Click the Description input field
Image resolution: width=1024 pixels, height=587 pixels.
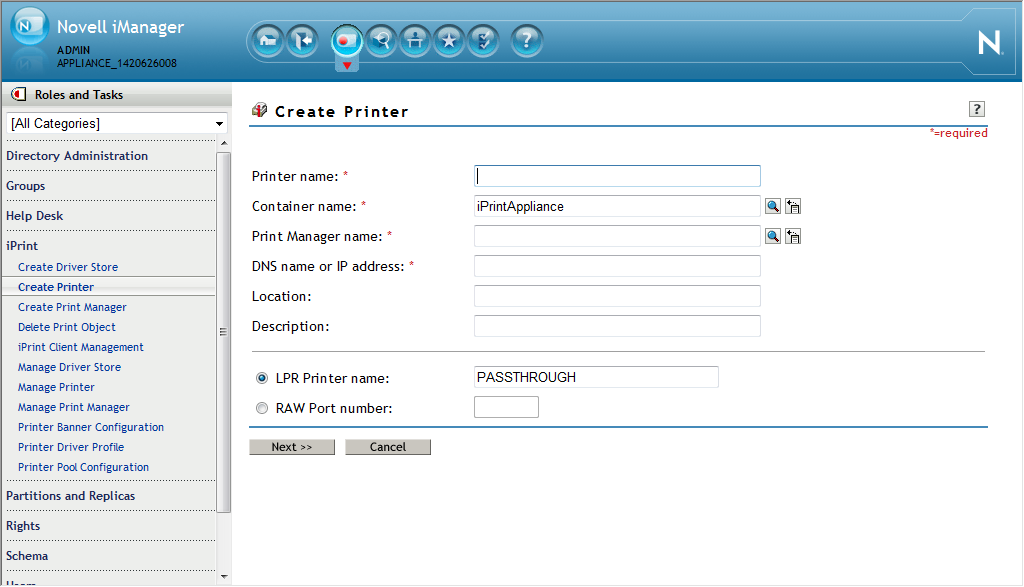(617, 326)
